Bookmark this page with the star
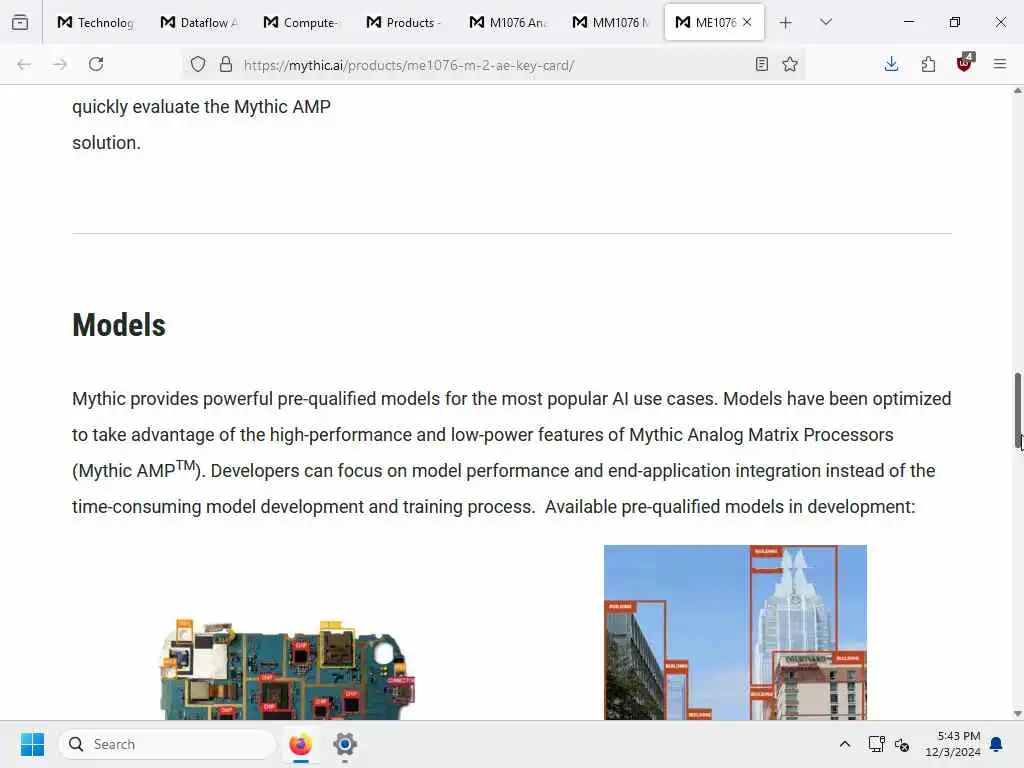Screen dimensions: 1024x768 pos(790,64)
